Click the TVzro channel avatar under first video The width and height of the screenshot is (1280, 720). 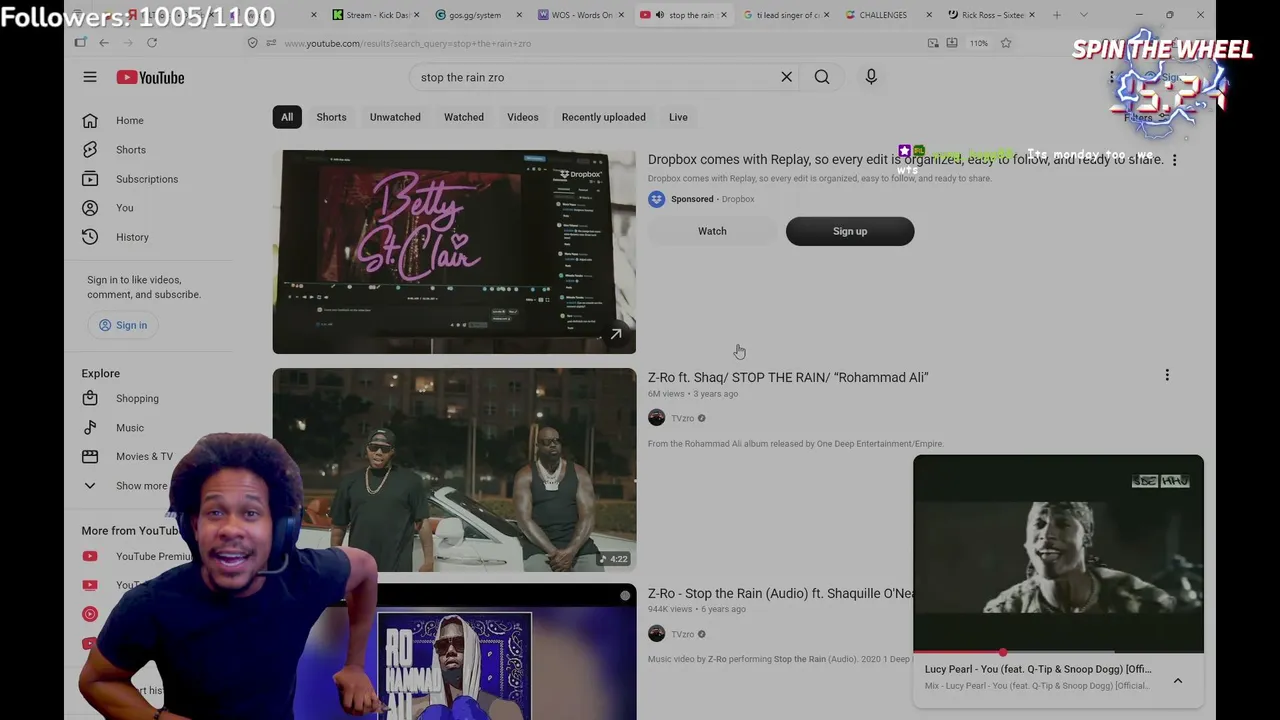(656, 418)
